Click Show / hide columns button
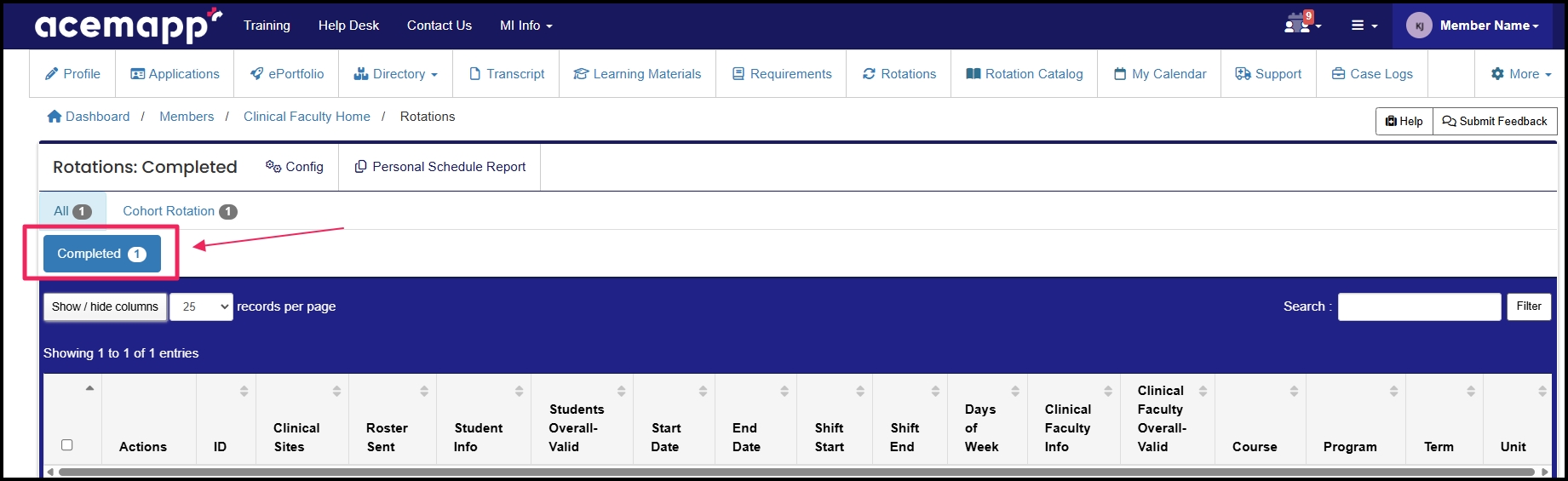The width and height of the screenshot is (1568, 481). [x=105, y=306]
